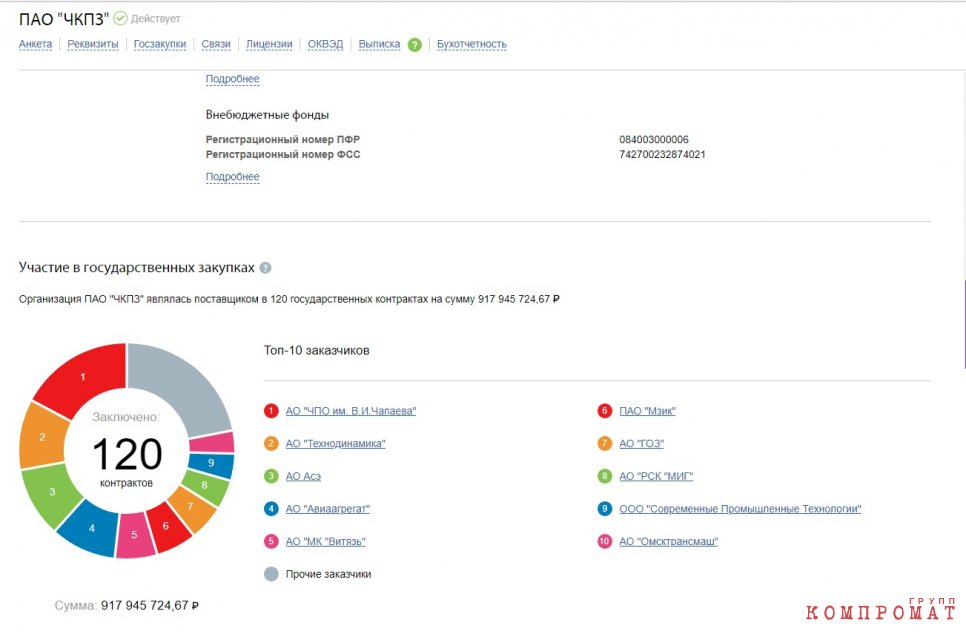Viewport: 966px width, 640px height.
Task: Click the Сумма 917 945 724,67 total
Action: pos(126,606)
